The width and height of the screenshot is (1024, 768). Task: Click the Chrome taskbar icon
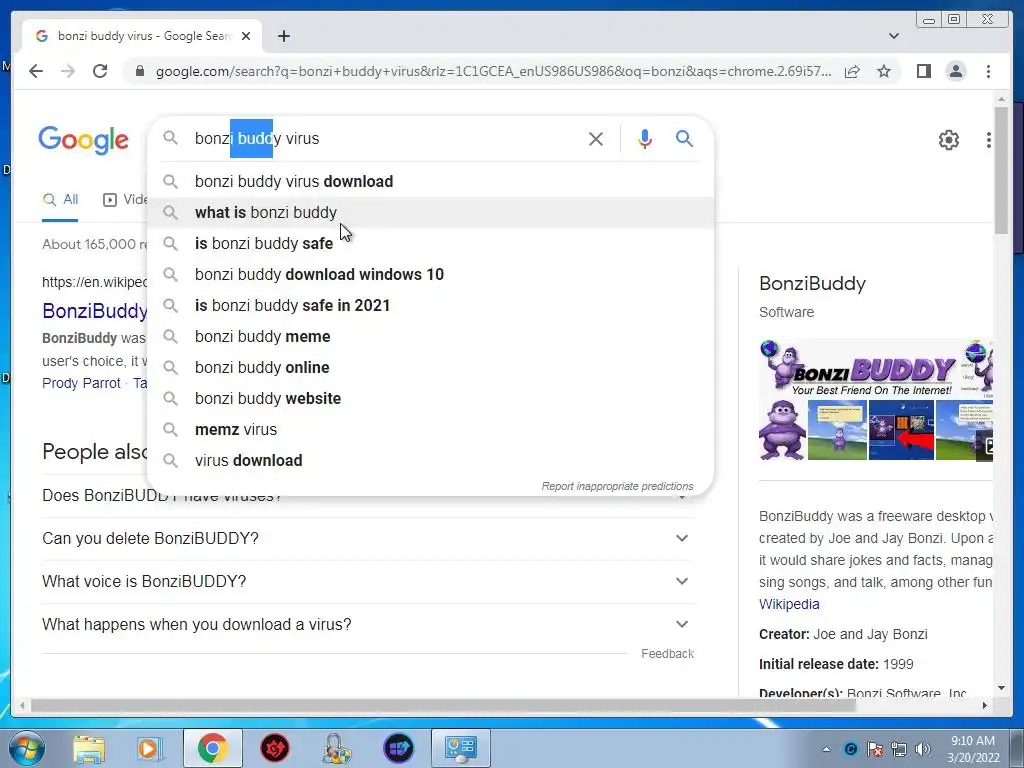click(x=213, y=748)
